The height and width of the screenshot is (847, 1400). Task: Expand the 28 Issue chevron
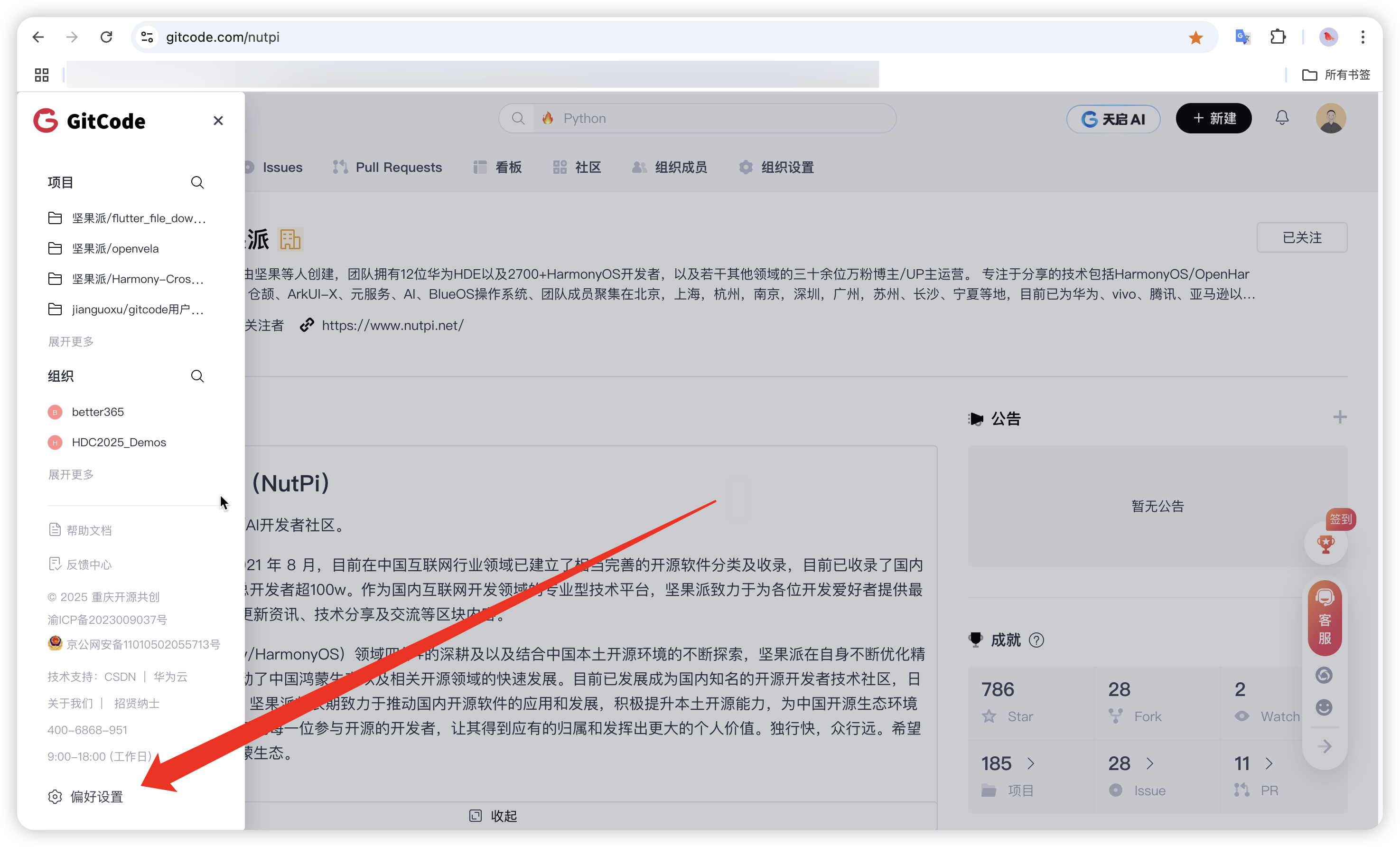tap(1150, 763)
